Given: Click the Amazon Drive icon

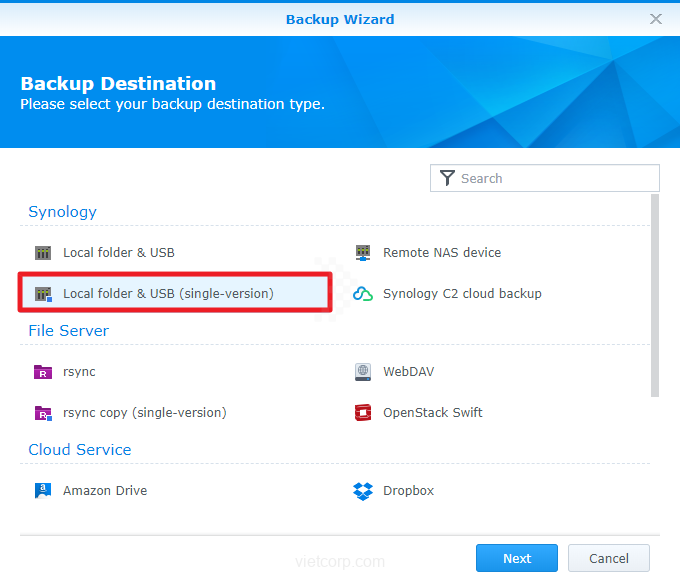Looking at the screenshot, I should [43, 491].
